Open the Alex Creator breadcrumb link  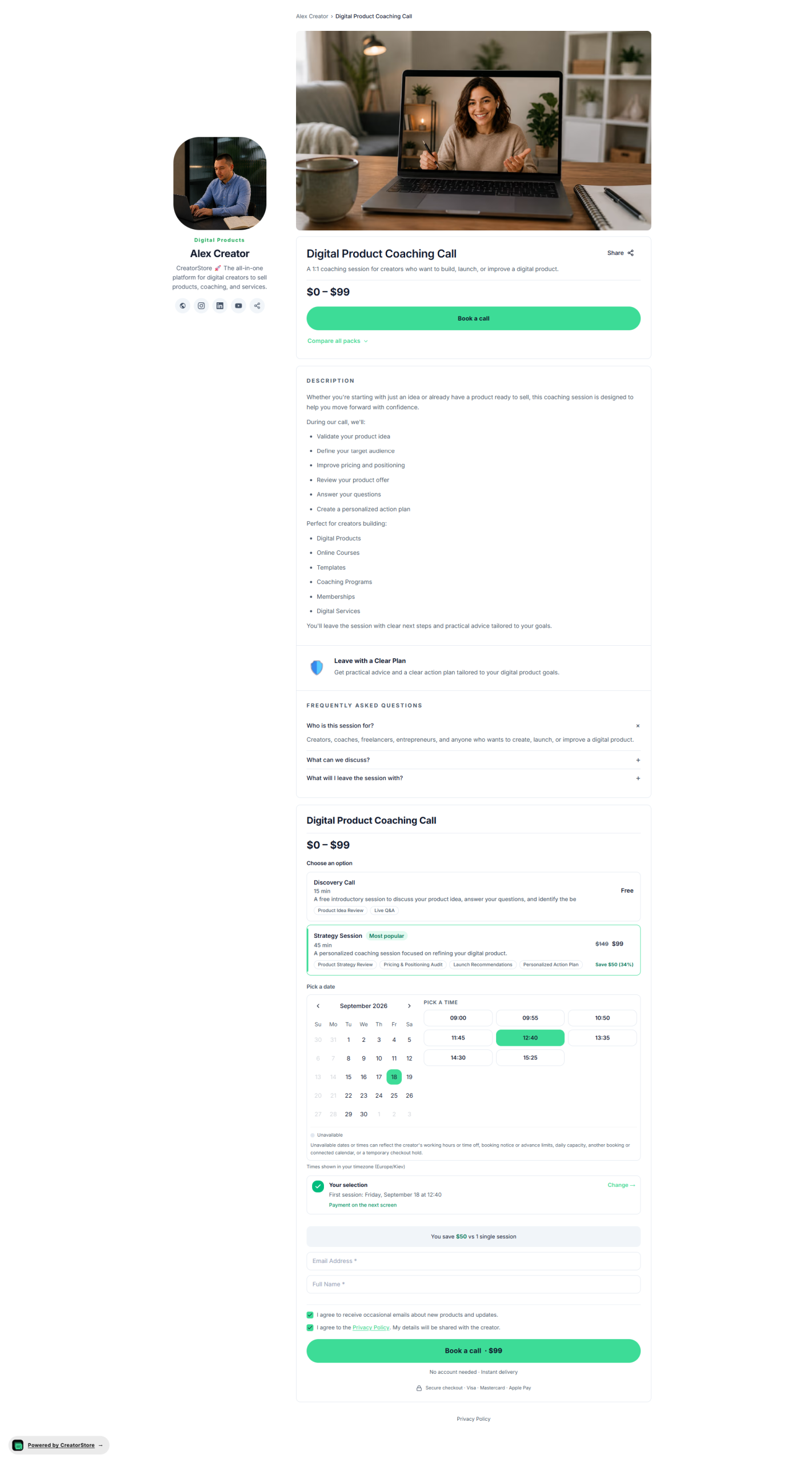coord(312,16)
